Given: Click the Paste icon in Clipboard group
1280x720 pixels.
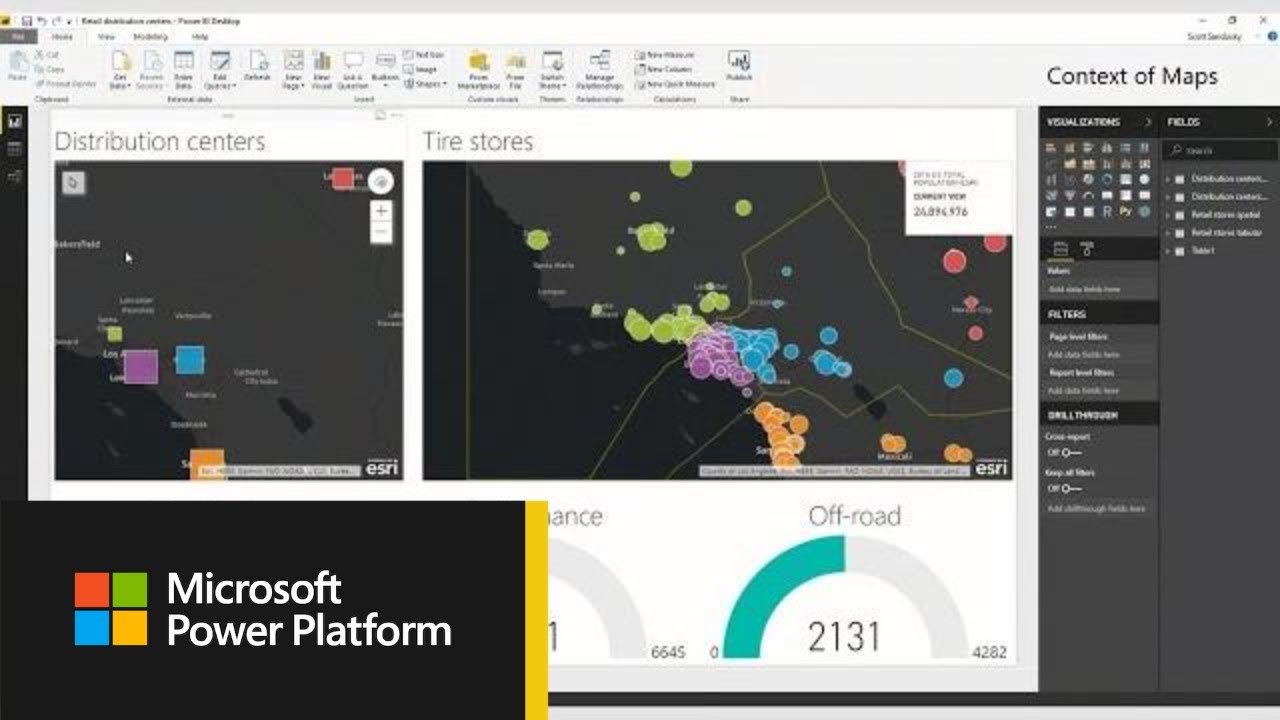Looking at the screenshot, I should 18,66.
